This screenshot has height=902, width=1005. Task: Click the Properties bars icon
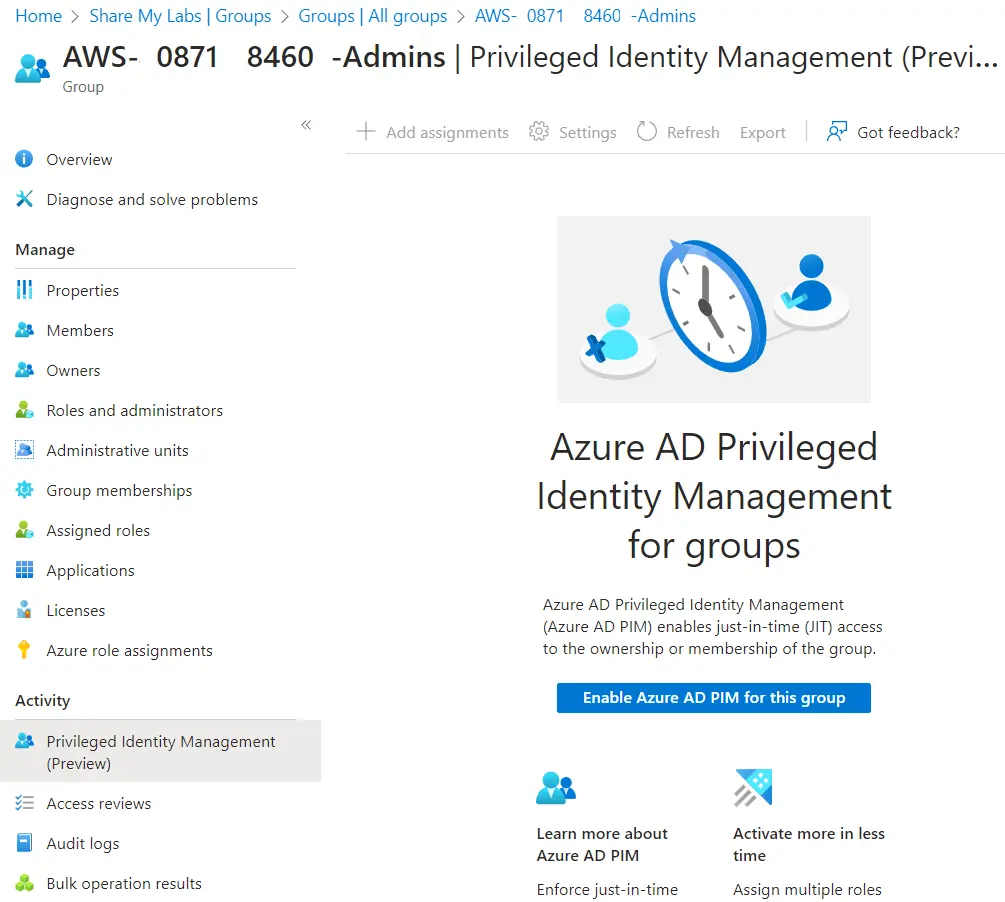tap(25, 290)
